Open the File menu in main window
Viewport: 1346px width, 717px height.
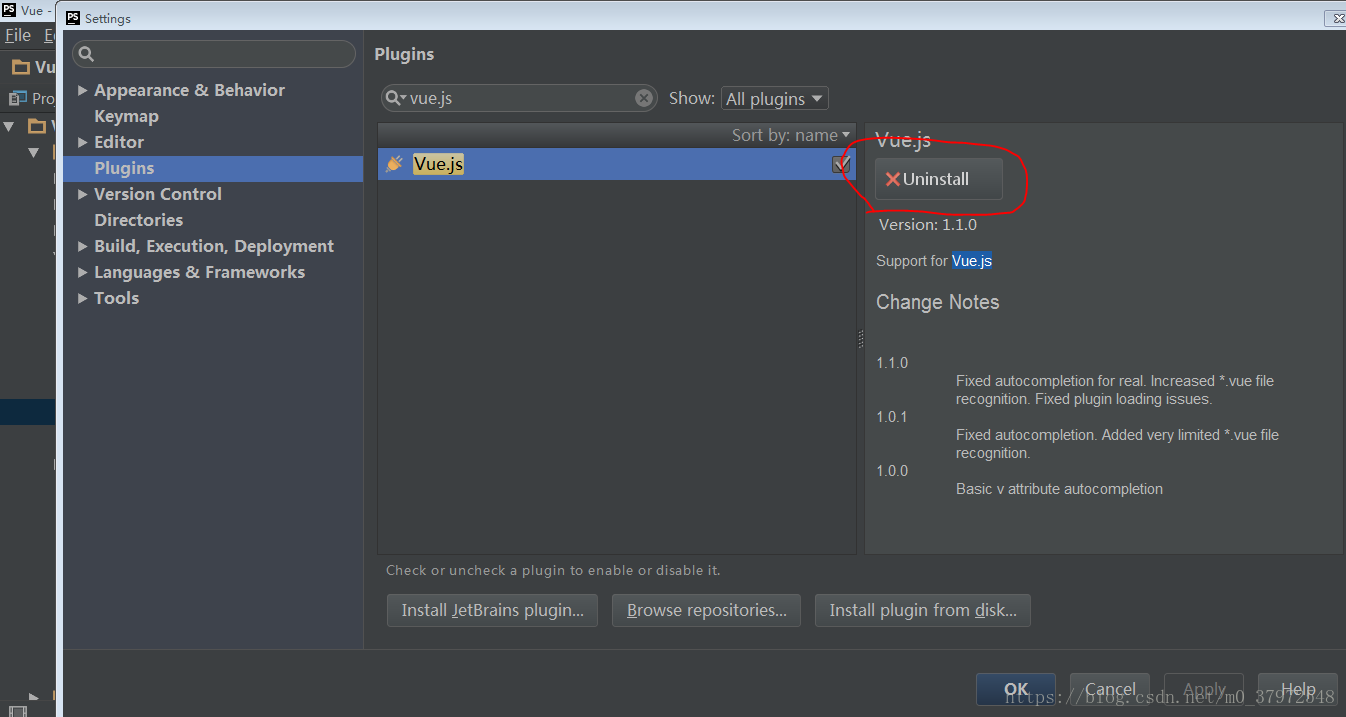click(18, 35)
